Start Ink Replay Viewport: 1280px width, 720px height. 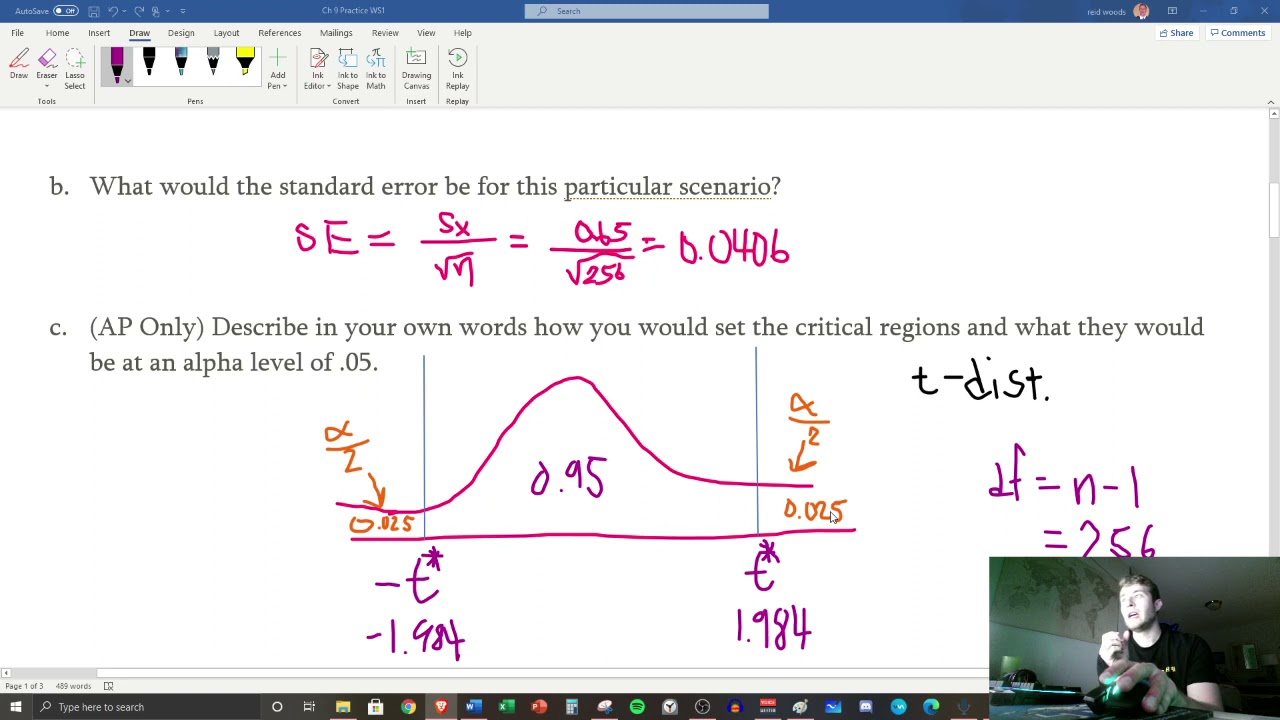457,69
